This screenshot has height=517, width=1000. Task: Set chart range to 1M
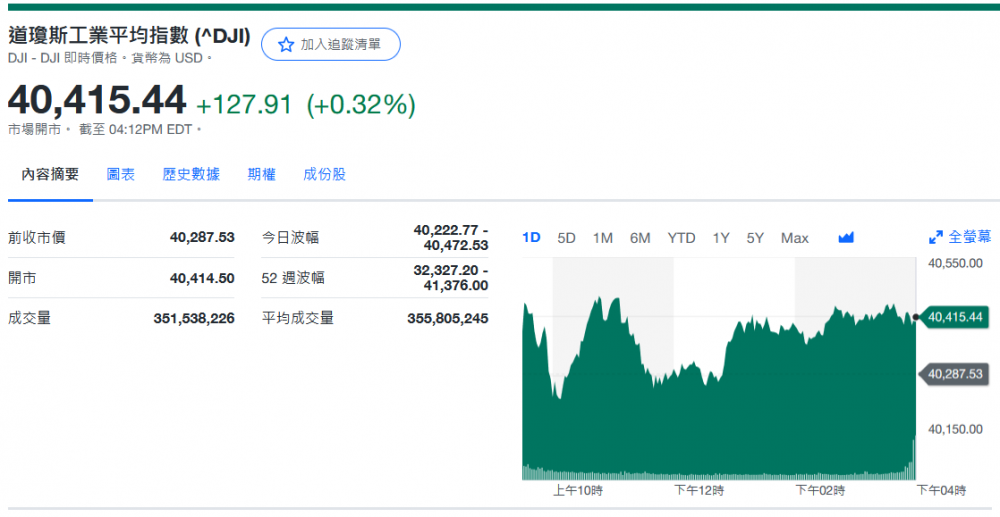602,238
